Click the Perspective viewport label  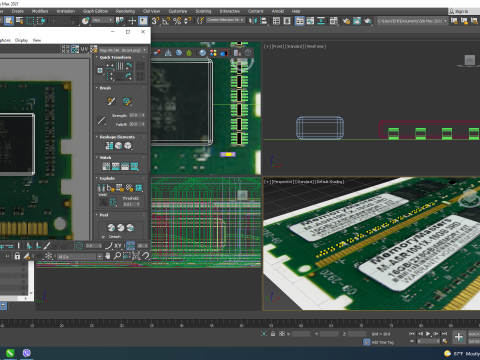tap(304, 182)
